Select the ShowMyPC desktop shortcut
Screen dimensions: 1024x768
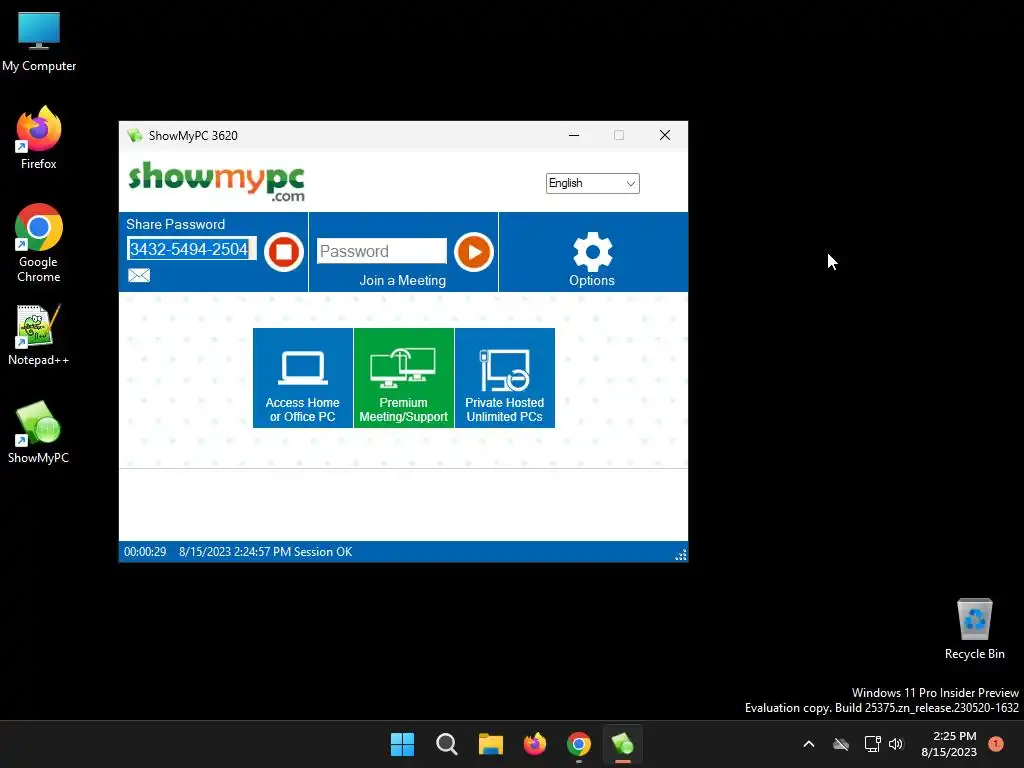click(x=39, y=432)
